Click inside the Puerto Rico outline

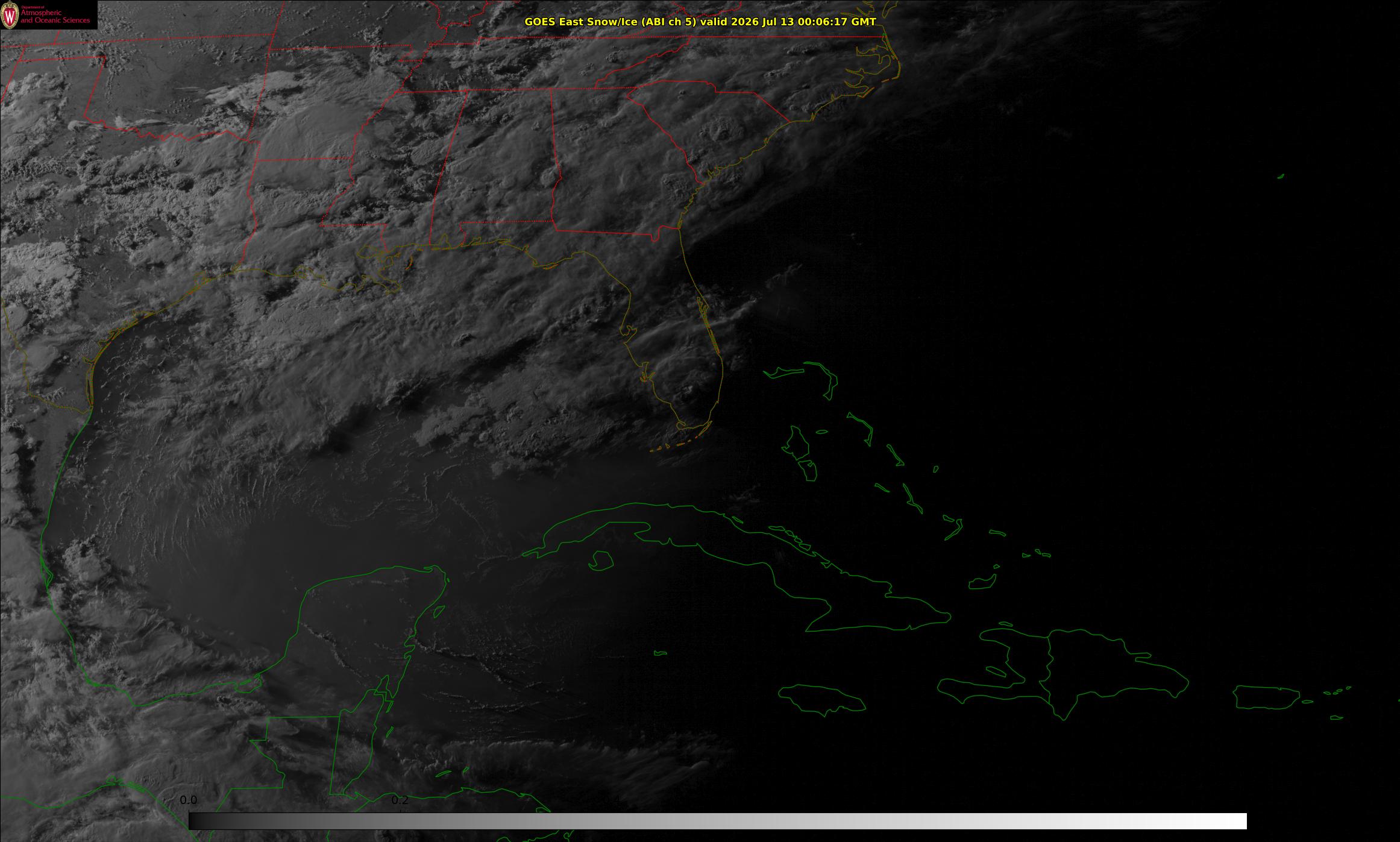(1266, 697)
